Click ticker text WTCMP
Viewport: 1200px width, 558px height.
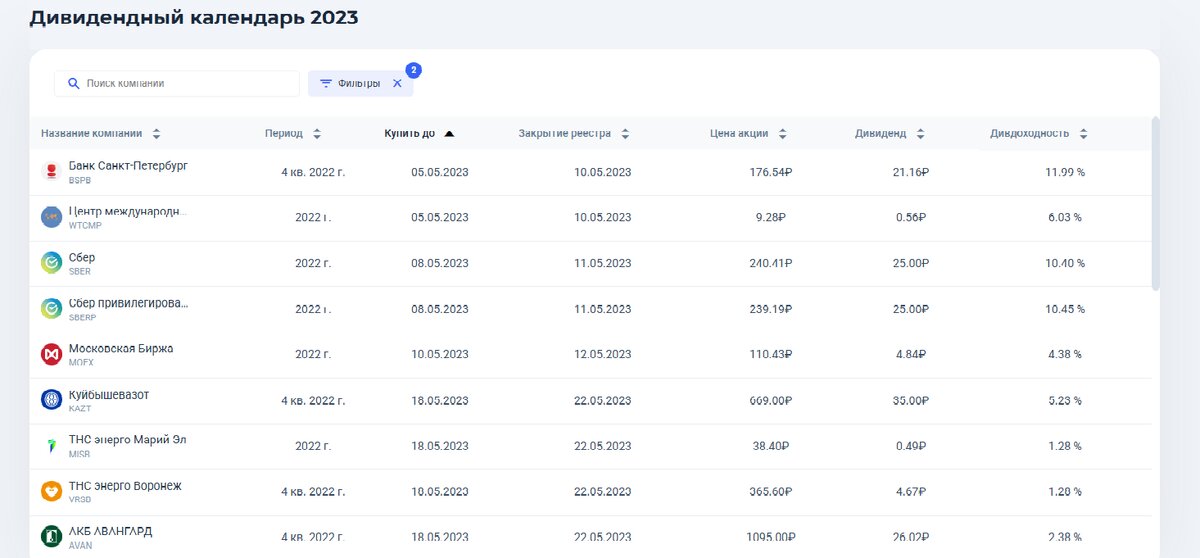point(85,226)
